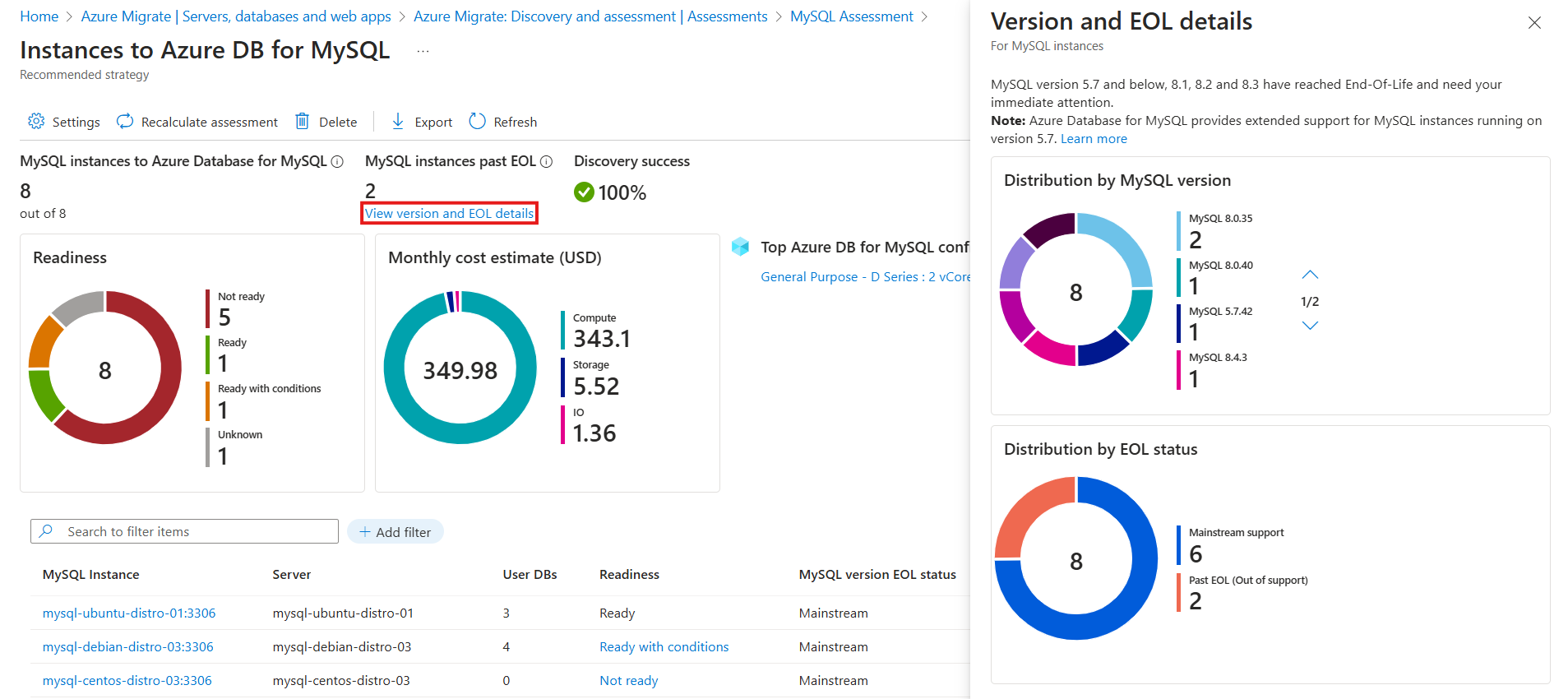Open View version and EOL details link
This screenshot has width=1568, height=699.
pos(449,213)
